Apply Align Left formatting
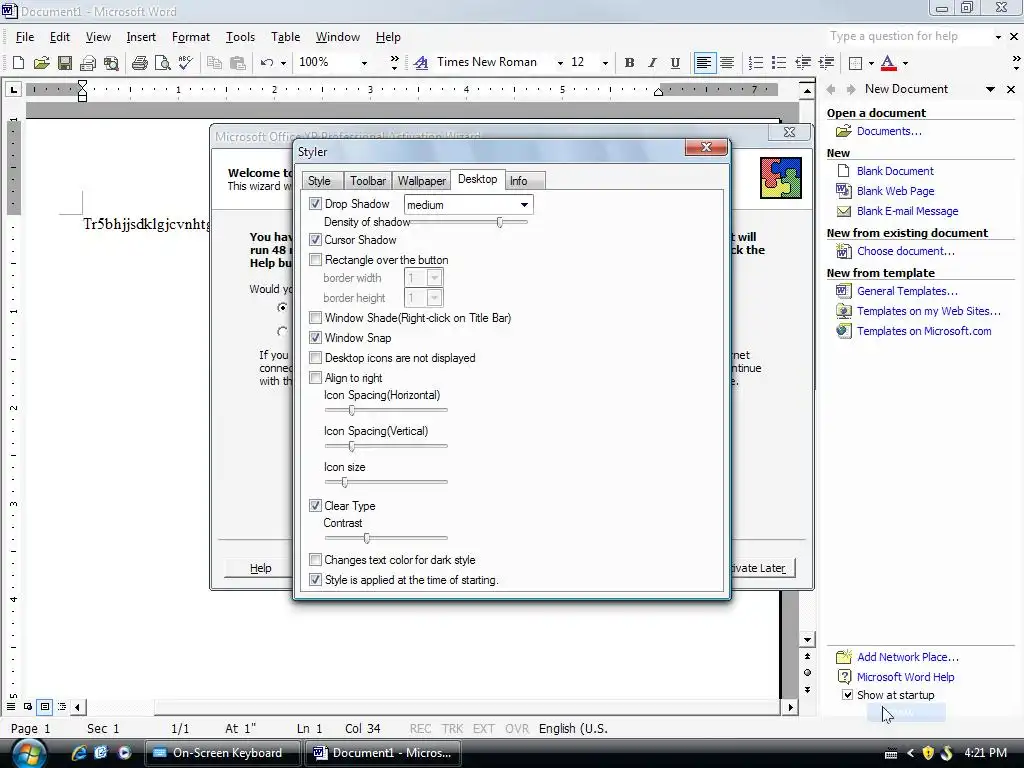The image size is (1024, 768). (704, 63)
